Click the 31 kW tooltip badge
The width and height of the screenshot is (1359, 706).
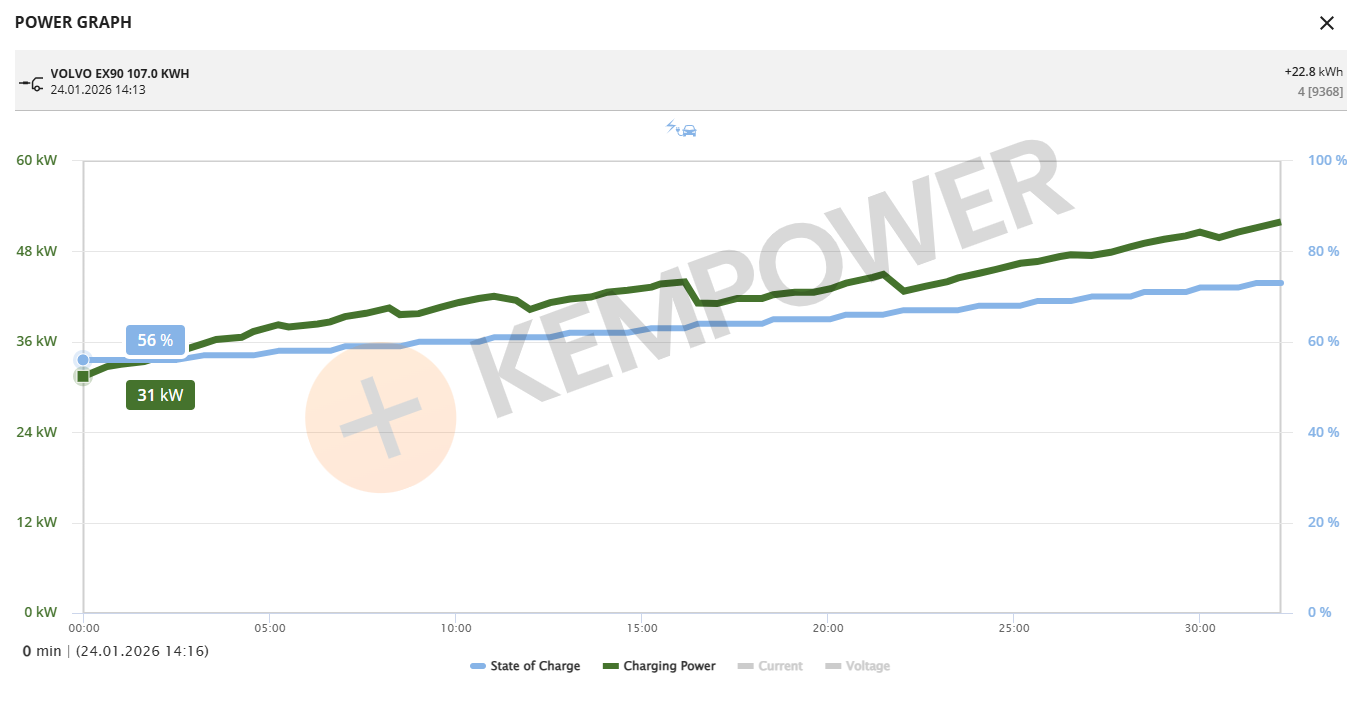(x=160, y=395)
